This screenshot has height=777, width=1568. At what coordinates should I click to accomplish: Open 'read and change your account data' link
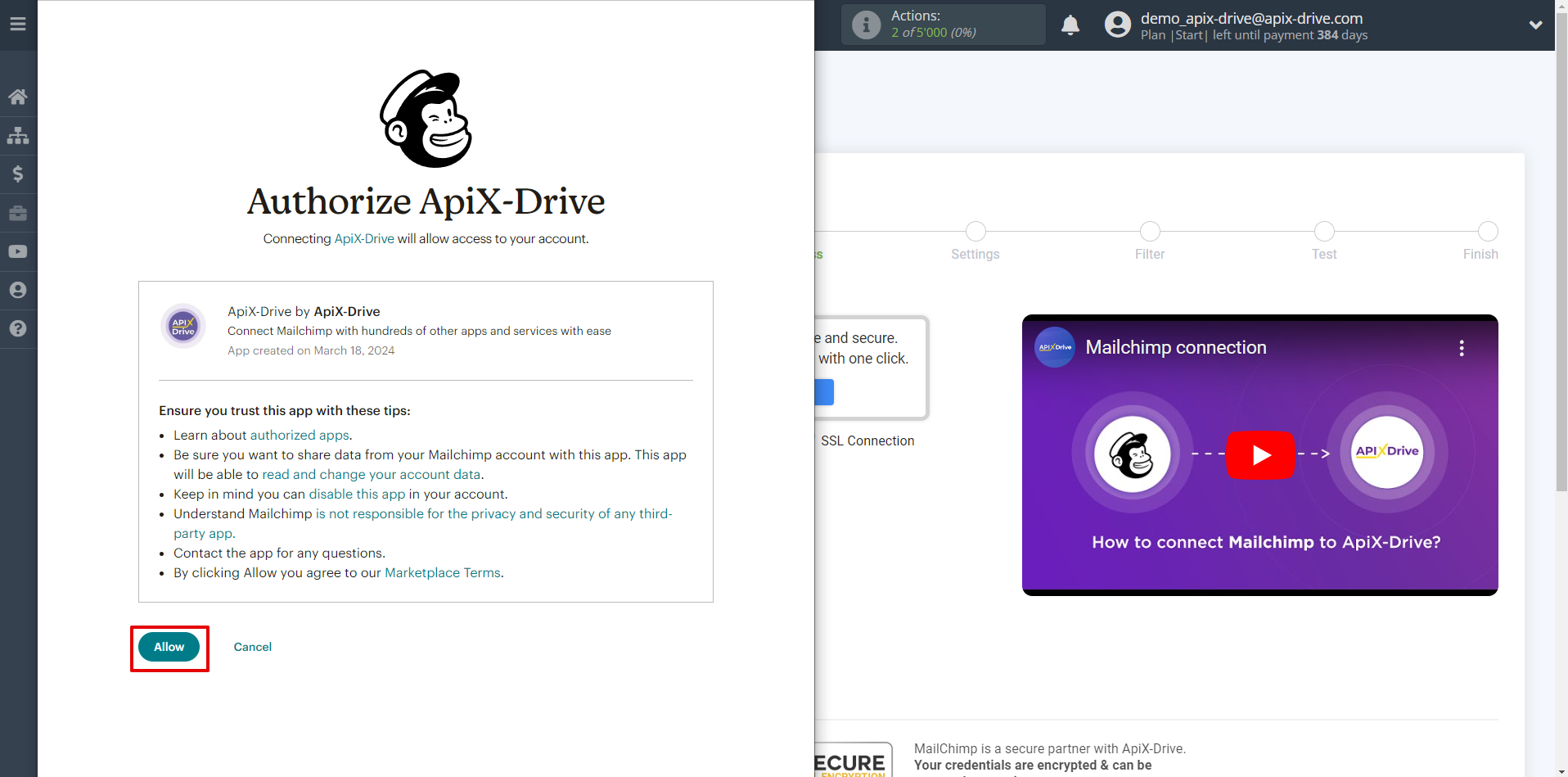pyautogui.click(x=371, y=474)
